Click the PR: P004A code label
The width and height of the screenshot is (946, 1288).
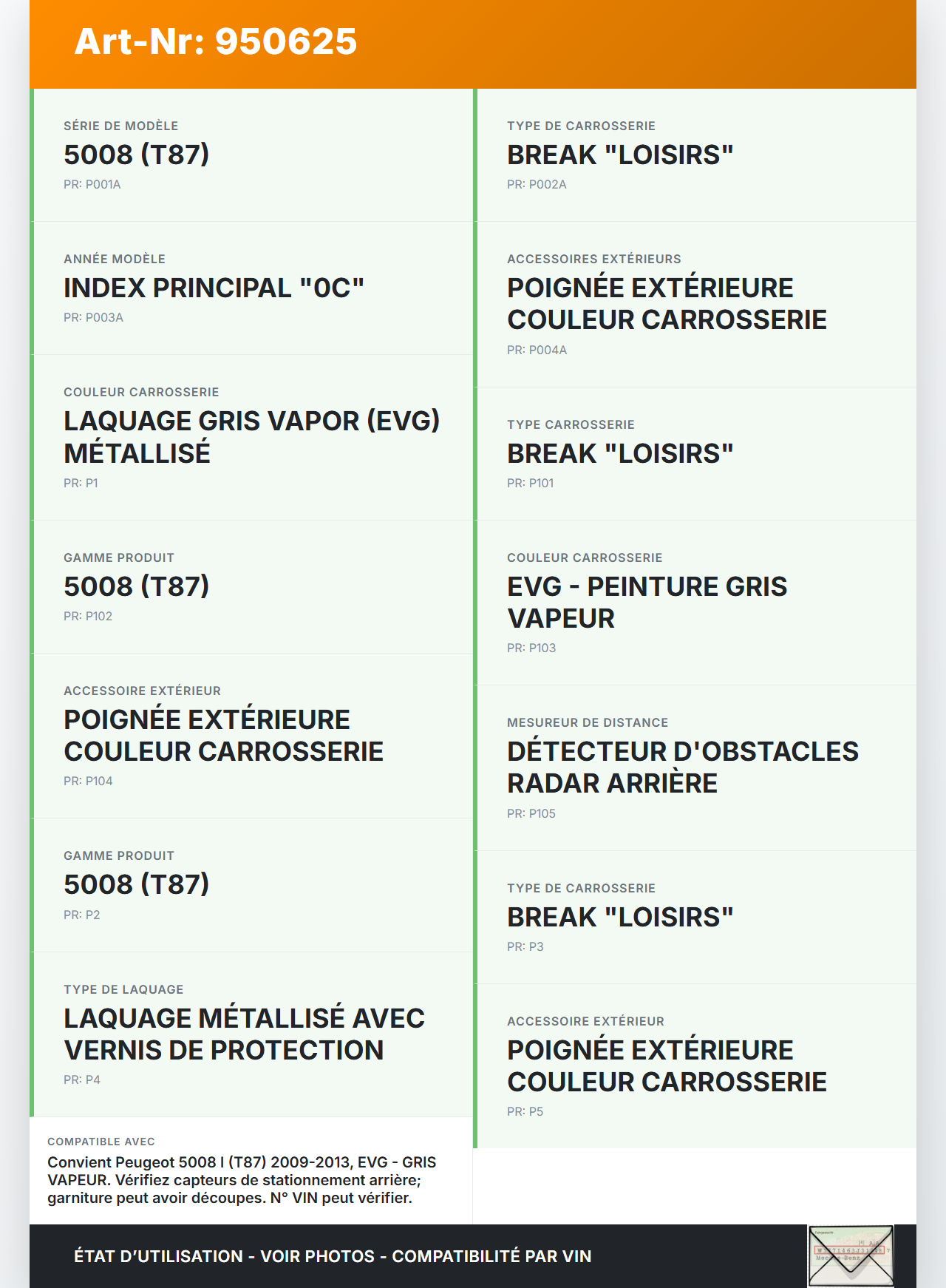[537, 350]
